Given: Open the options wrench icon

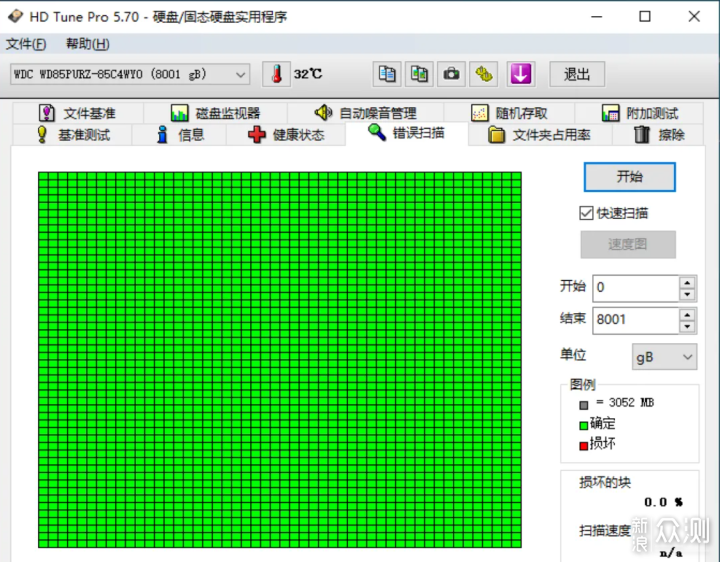Looking at the screenshot, I should click(484, 74).
